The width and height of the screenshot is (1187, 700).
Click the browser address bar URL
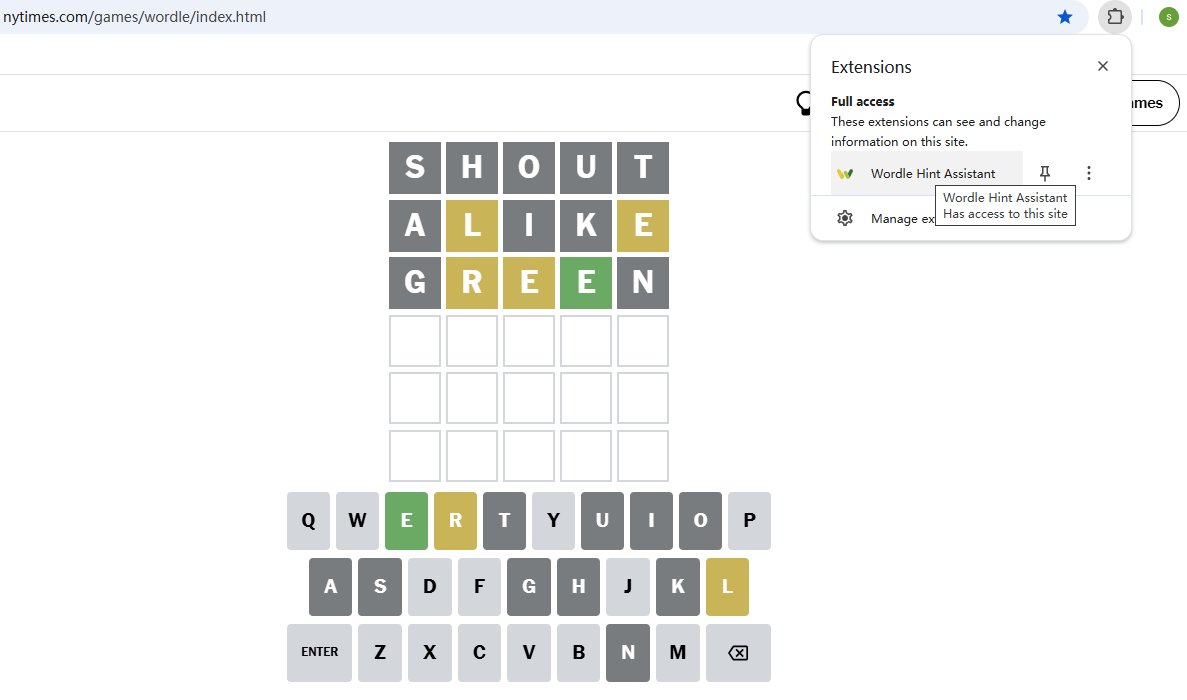pyautogui.click(x=135, y=17)
